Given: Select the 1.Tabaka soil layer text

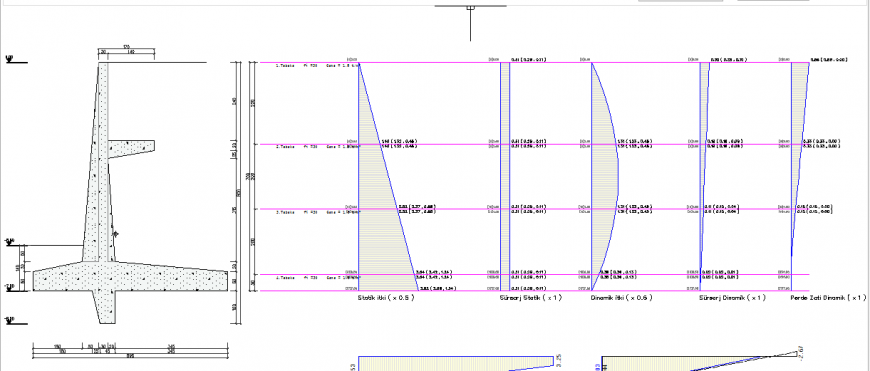Looking at the screenshot, I should tap(285, 65).
